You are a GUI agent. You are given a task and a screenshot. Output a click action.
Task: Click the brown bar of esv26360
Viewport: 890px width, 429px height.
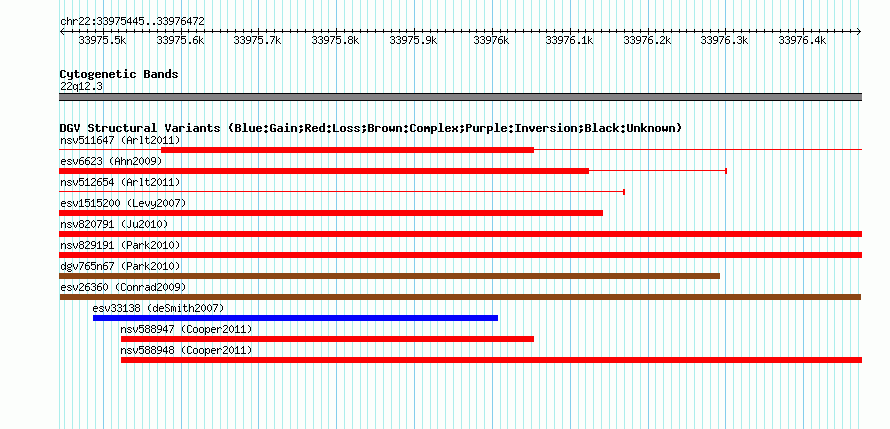[x=460, y=297]
